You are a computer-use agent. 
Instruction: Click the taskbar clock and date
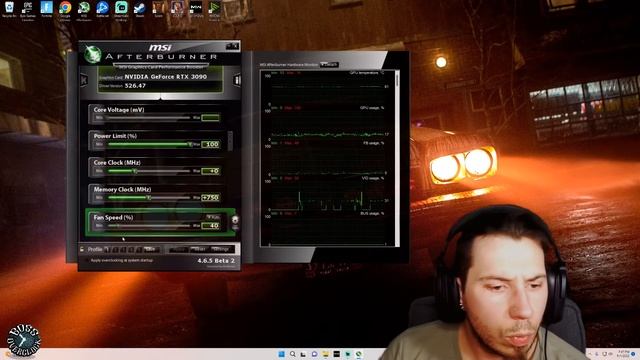point(623,353)
